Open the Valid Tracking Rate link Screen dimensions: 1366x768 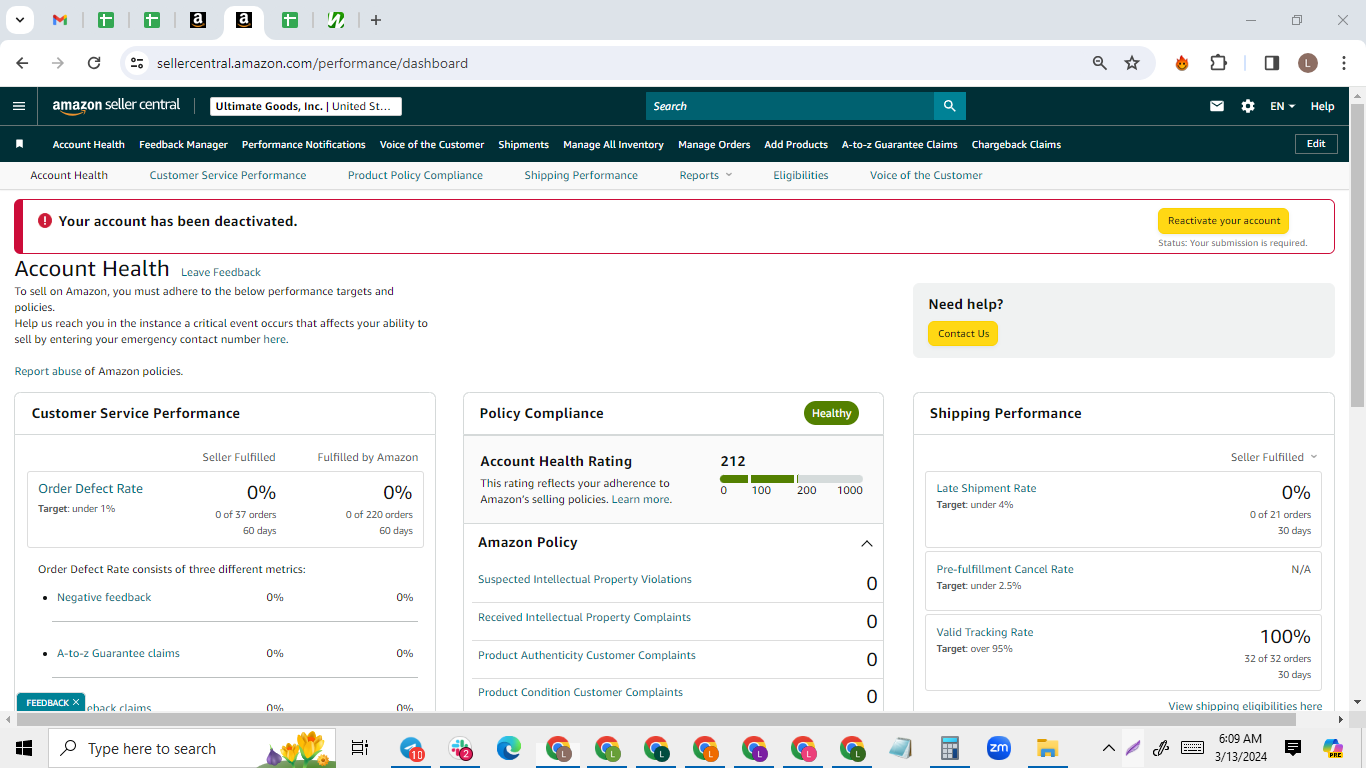(x=985, y=632)
